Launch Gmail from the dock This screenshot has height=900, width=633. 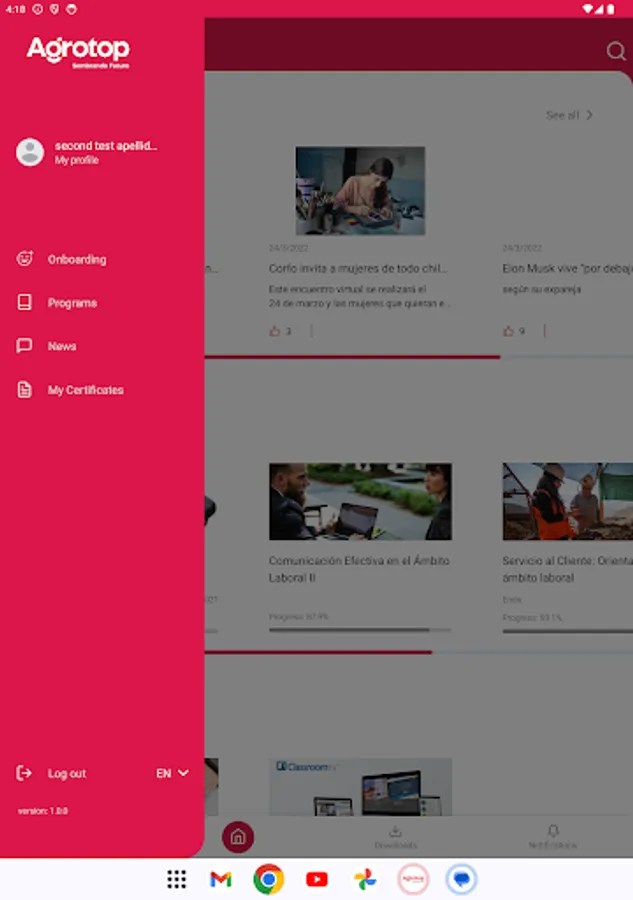(220, 879)
